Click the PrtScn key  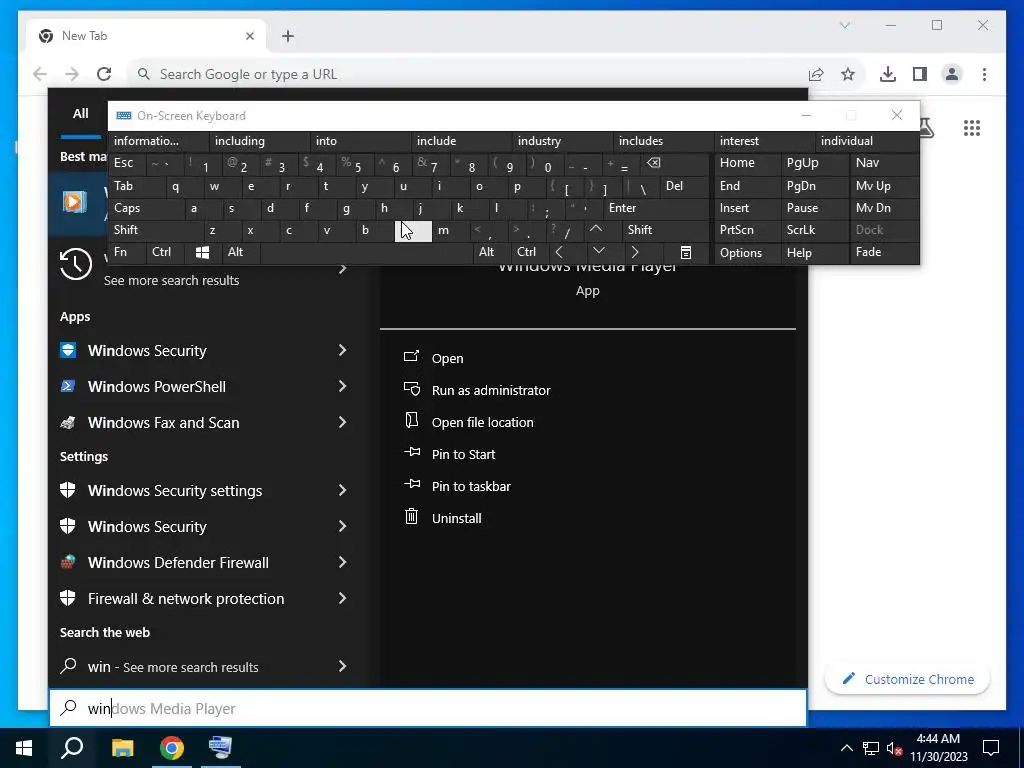(x=747, y=230)
